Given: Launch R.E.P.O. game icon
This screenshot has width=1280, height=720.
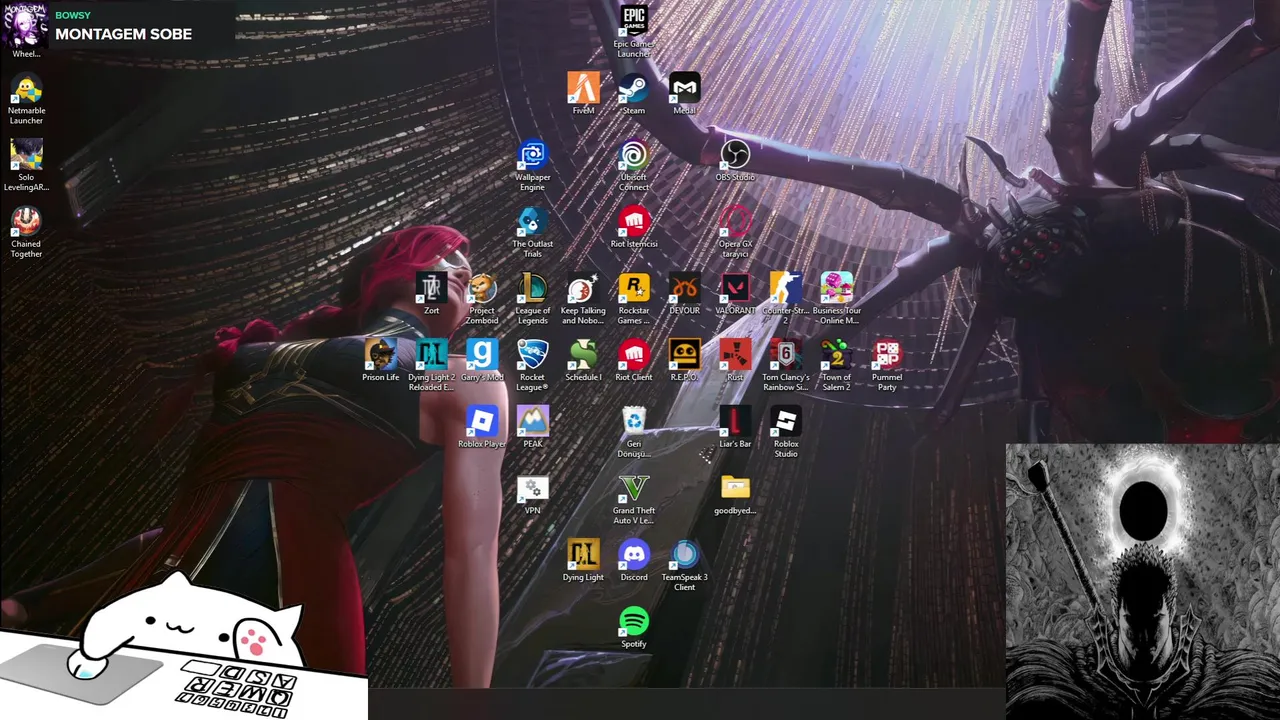Looking at the screenshot, I should [x=684, y=355].
